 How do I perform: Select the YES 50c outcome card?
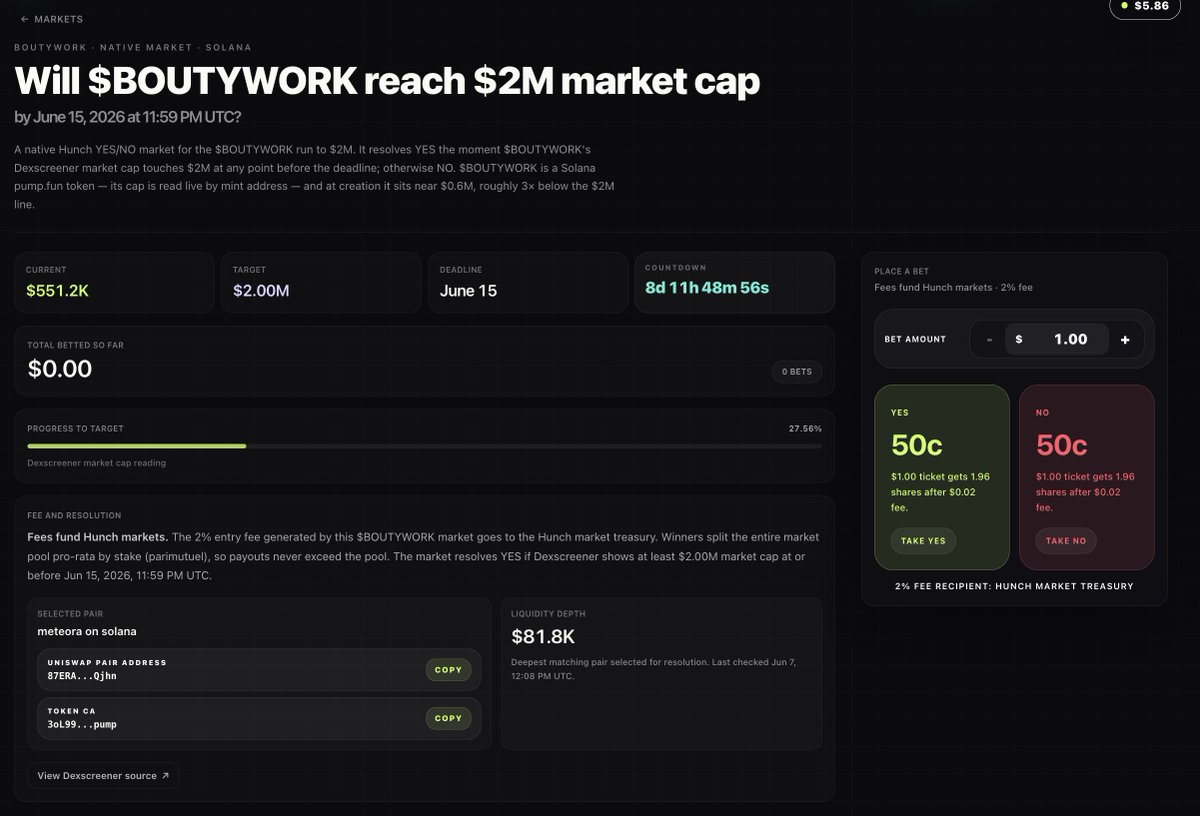coord(942,477)
